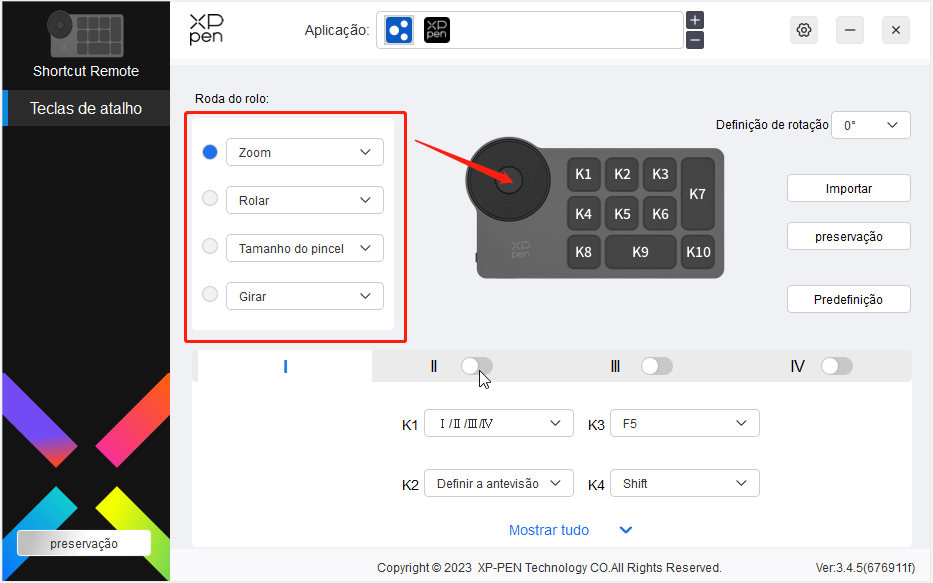Open Teclas de atalho sidebar item
The height and width of the screenshot is (583, 933).
(86, 108)
